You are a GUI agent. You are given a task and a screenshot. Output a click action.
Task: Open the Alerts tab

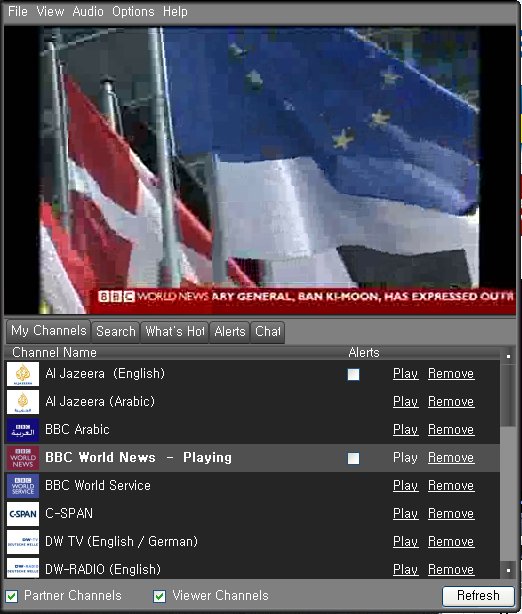coord(229,332)
